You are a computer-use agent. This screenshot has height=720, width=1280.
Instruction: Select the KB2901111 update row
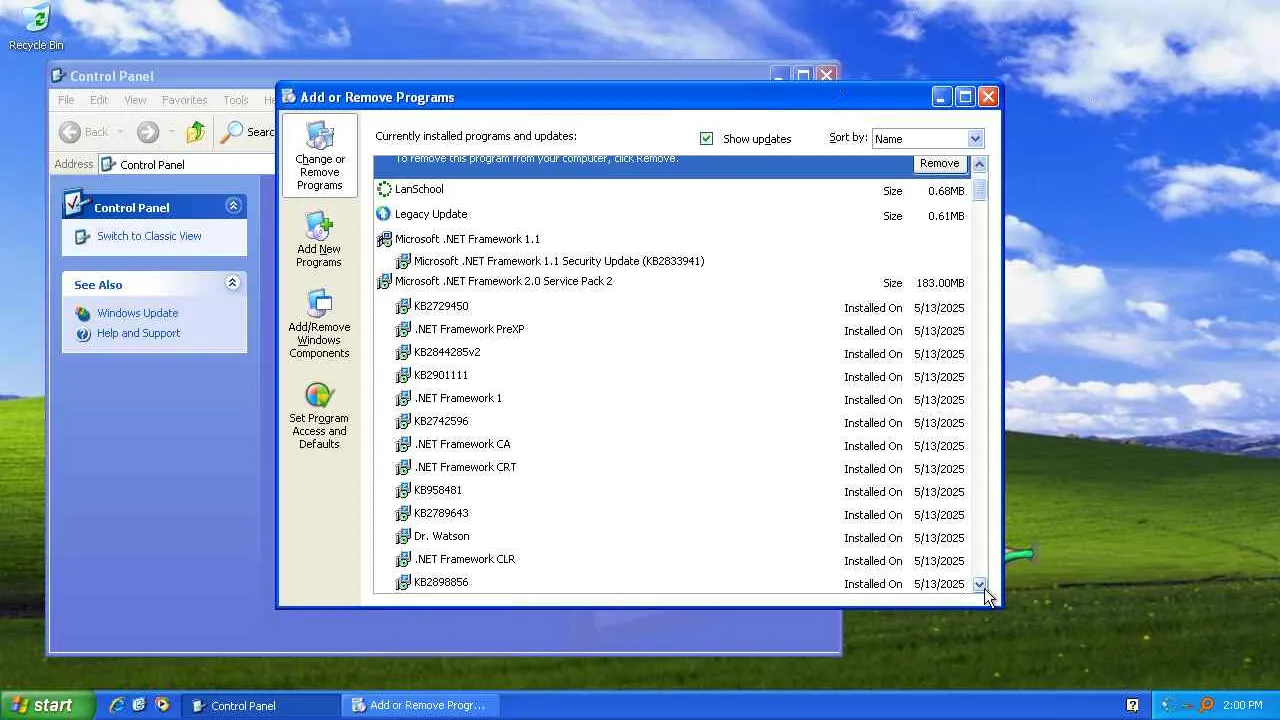[x=672, y=376]
